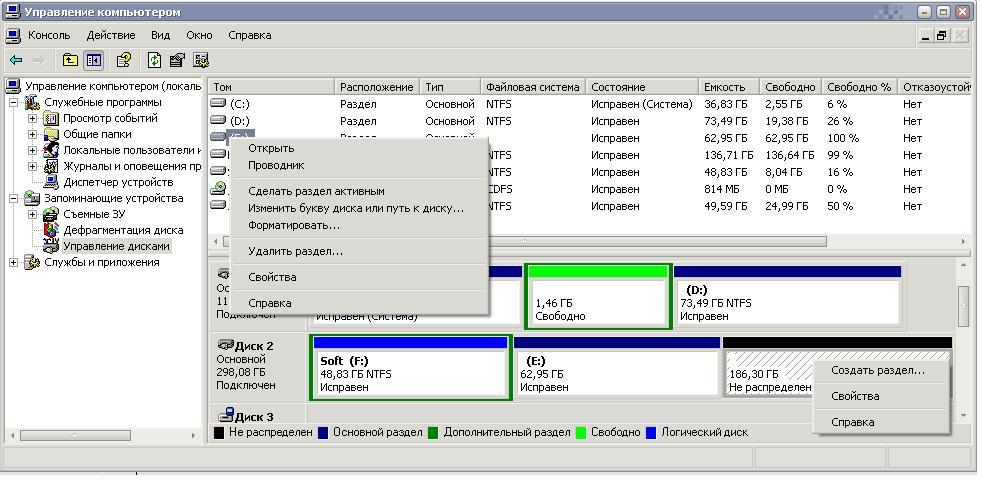Select the (D:) 73,49 ГБ NTFS partition block
This screenshot has height=486, width=982.
(788, 296)
